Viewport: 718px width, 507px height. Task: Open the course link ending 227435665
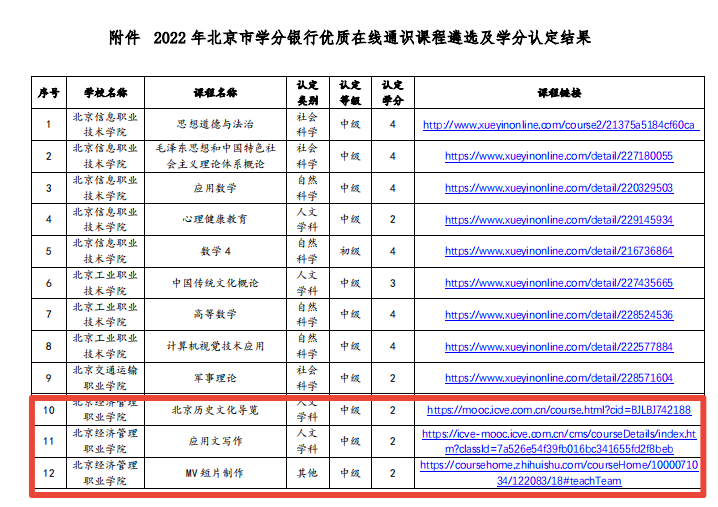(x=559, y=283)
